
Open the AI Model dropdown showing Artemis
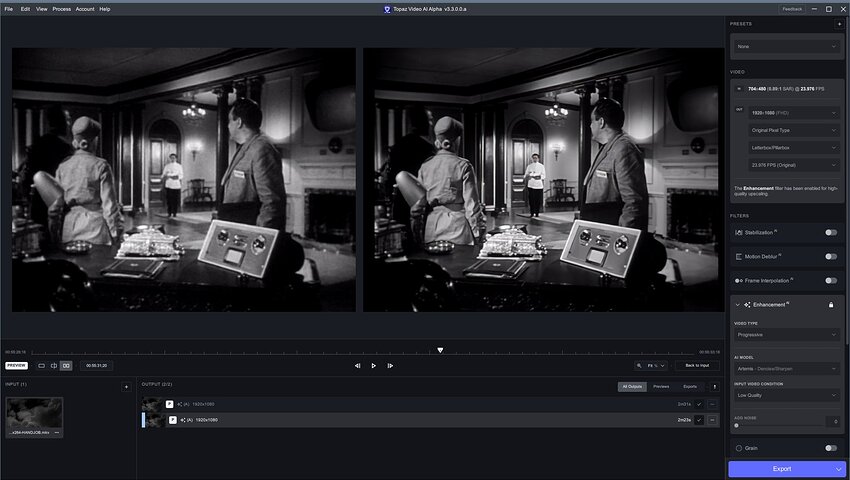[x=787, y=369]
